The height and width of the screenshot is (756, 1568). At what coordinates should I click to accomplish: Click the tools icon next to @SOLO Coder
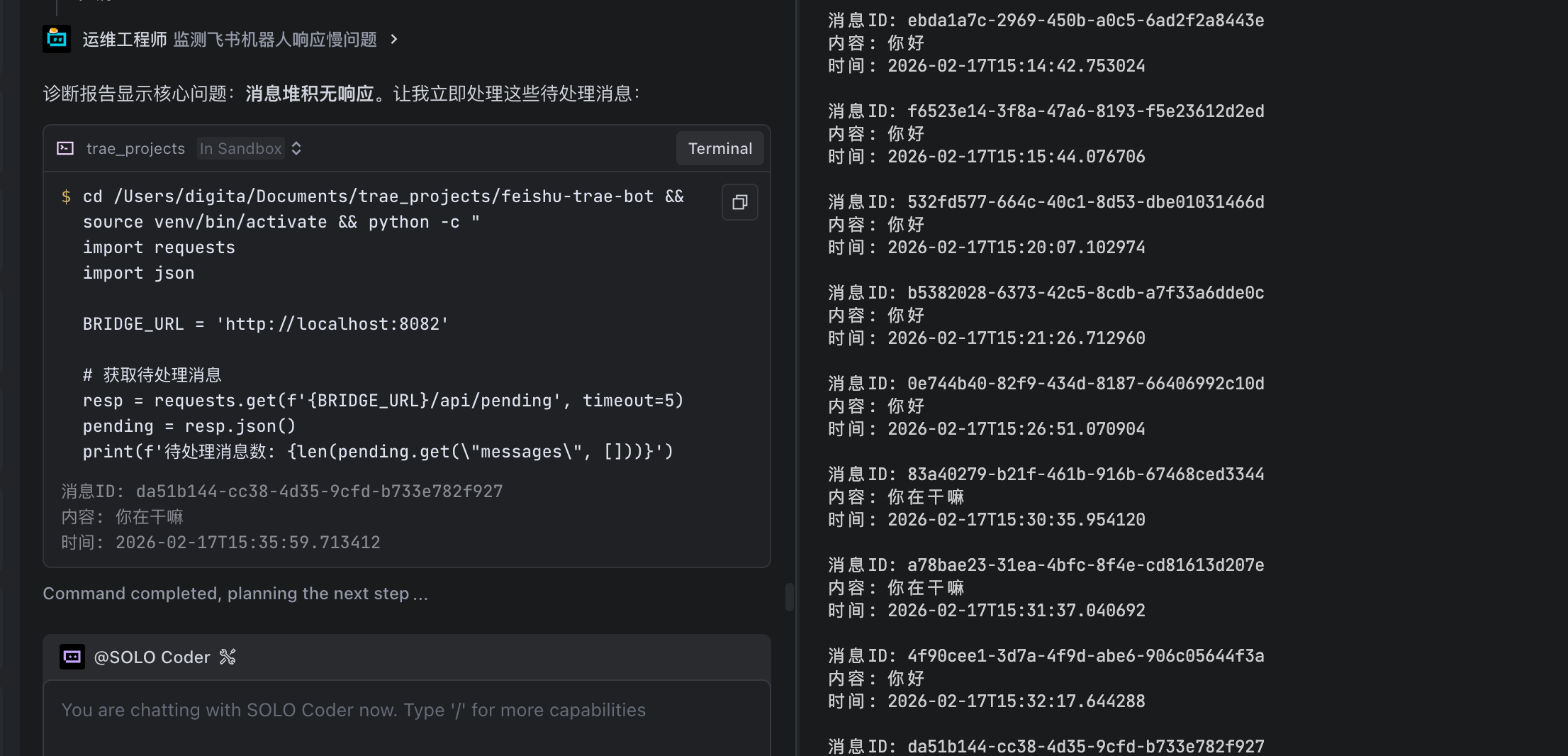click(228, 657)
